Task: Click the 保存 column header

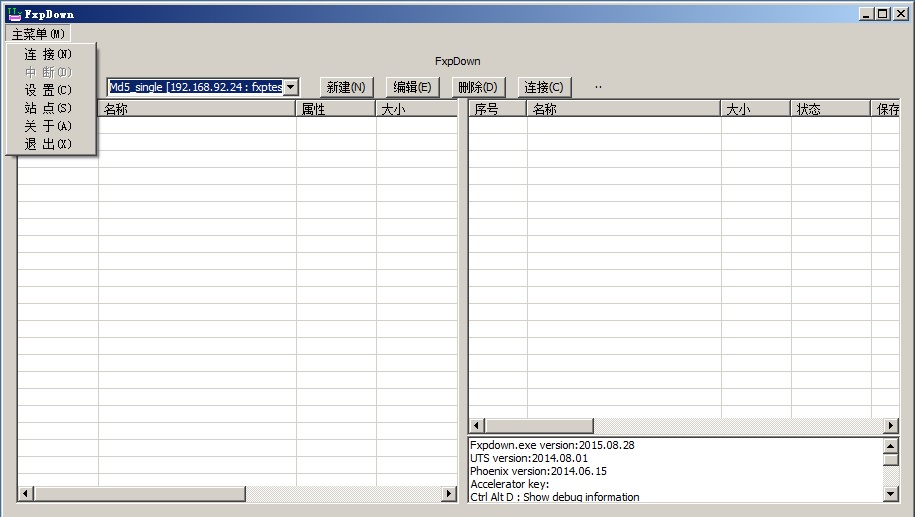Action: (885, 109)
